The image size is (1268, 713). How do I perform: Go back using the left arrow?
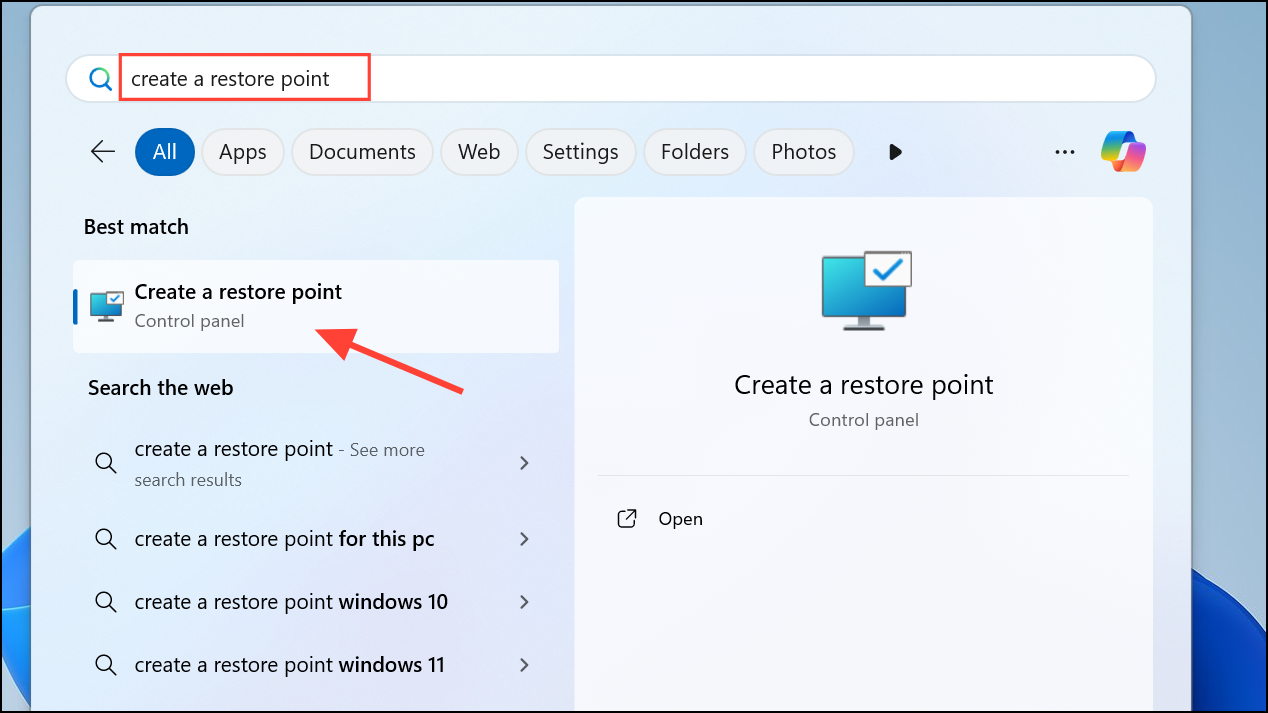pyautogui.click(x=103, y=152)
